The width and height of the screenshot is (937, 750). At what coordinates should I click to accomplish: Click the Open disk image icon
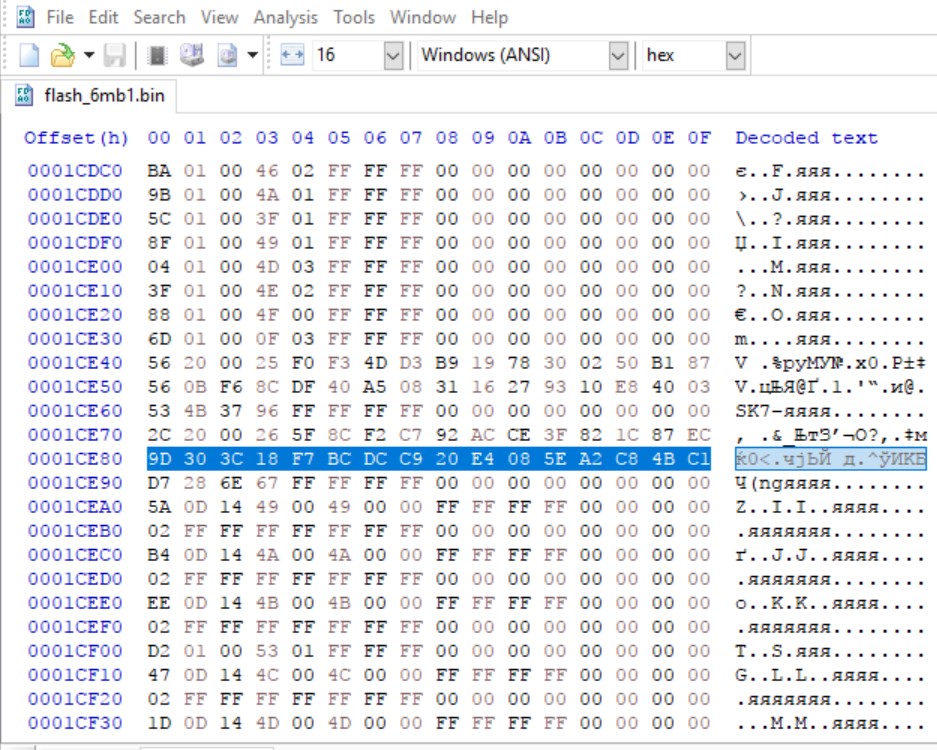click(x=227, y=55)
